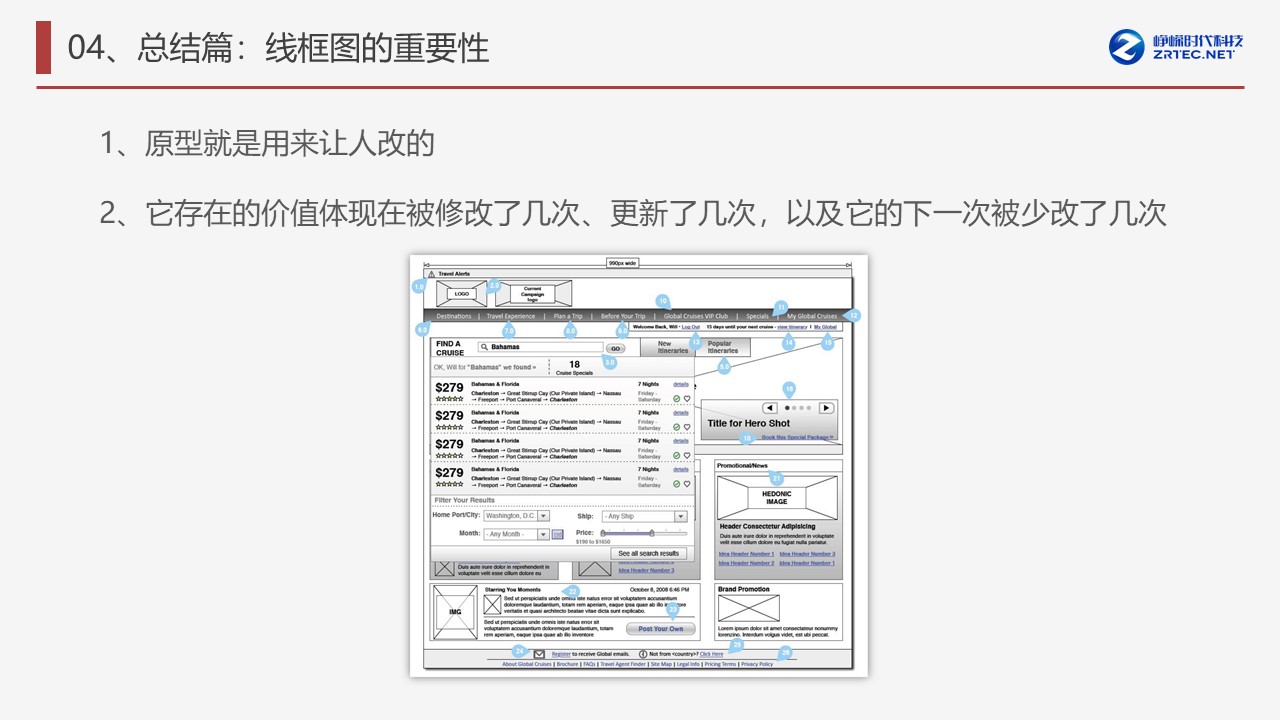Click the green check icon in fourth $279 result
1280x720 pixels.
[676, 484]
